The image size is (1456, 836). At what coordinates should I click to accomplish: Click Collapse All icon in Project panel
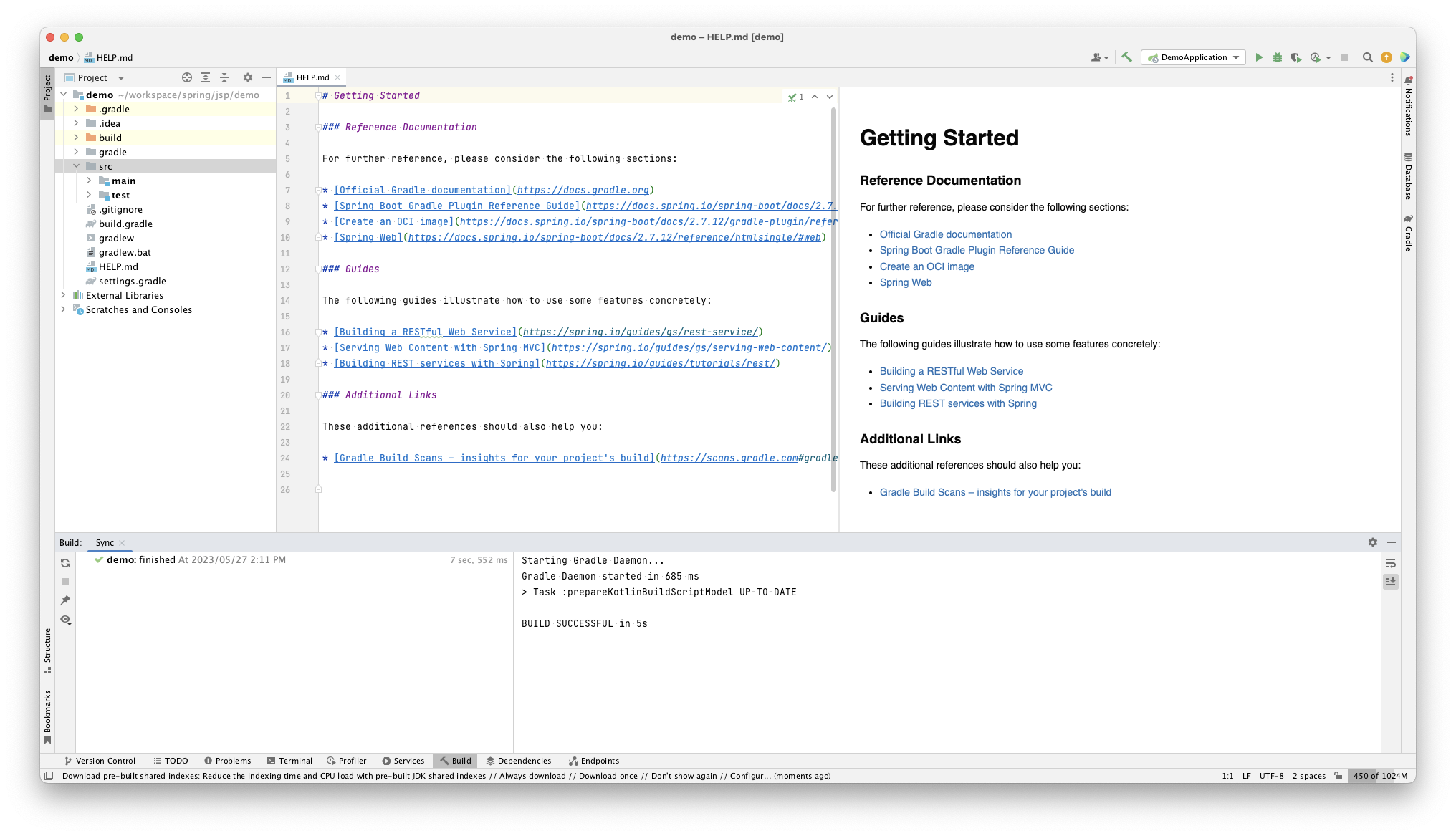coord(224,77)
